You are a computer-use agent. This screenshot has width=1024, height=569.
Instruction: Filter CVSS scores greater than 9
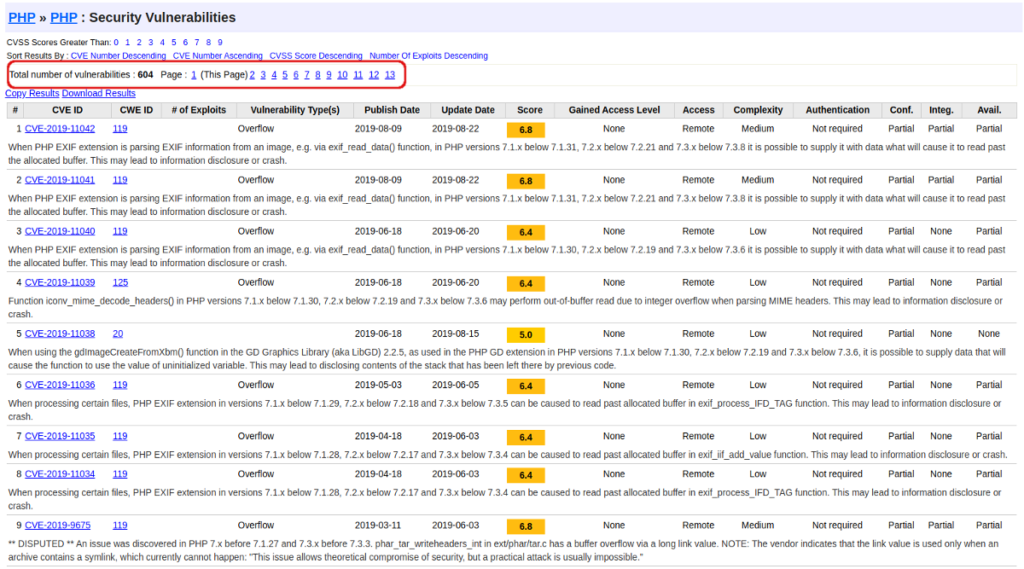tap(220, 42)
